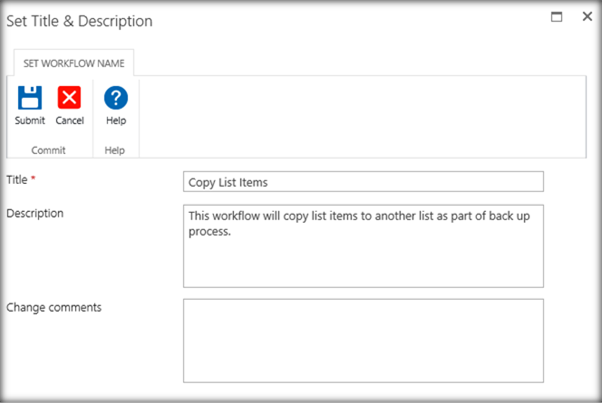
Task: Click the red Cancel X icon
Action: (69, 98)
